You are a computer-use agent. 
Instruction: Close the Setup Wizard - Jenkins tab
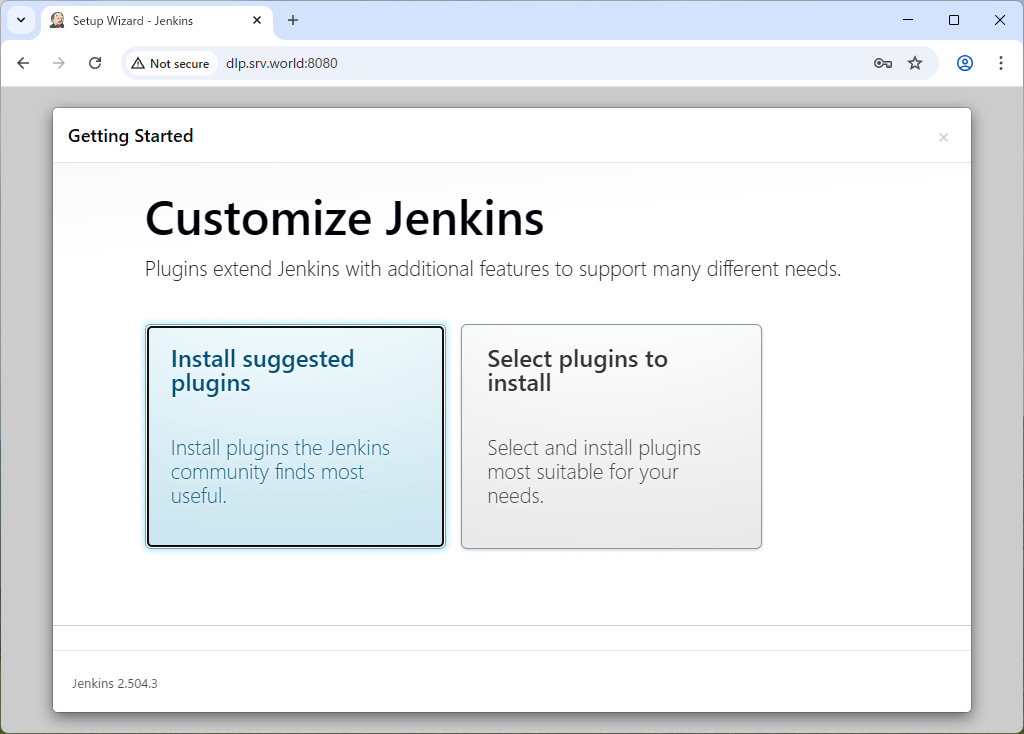pyautogui.click(x=257, y=20)
